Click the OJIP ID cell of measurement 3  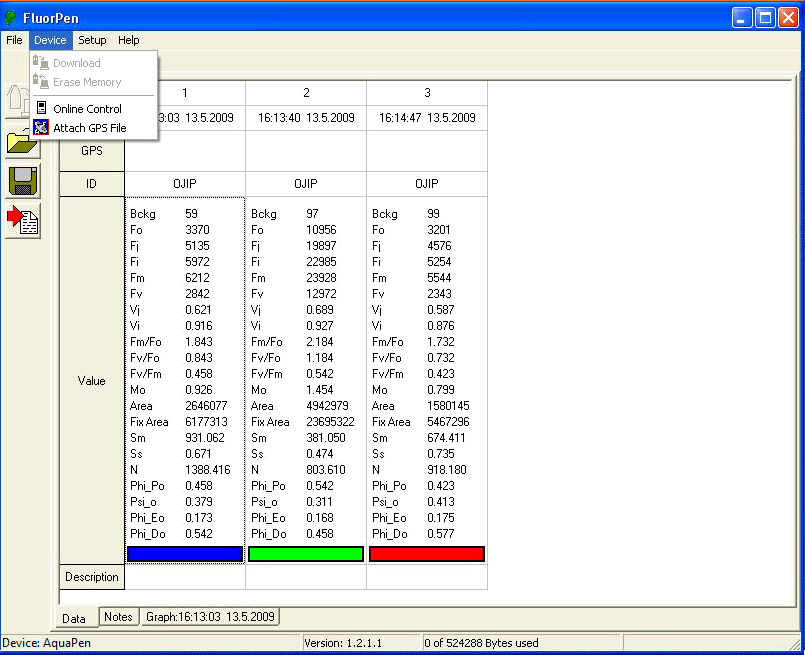(427, 184)
